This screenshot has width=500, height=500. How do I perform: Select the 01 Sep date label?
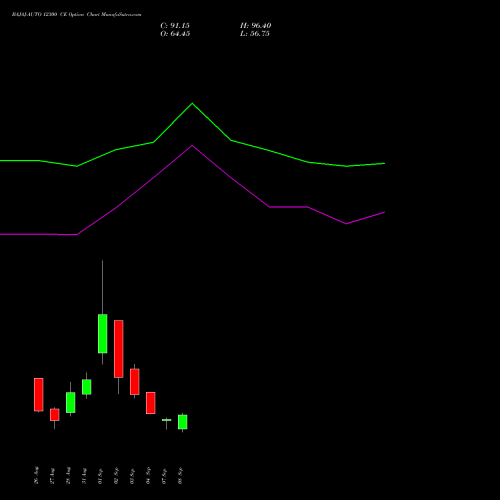click(100, 475)
